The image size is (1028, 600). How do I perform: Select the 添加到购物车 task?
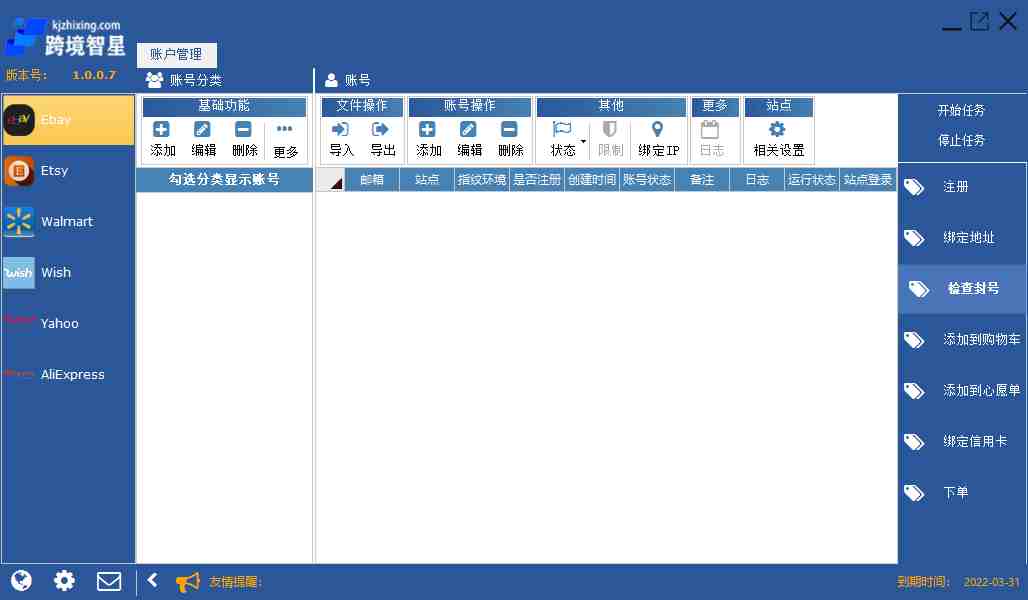[x=962, y=340]
